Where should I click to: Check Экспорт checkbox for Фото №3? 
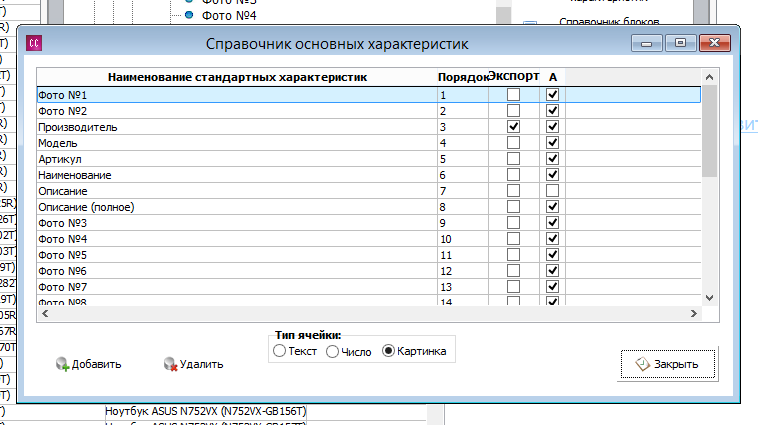(x=513, y=222)
